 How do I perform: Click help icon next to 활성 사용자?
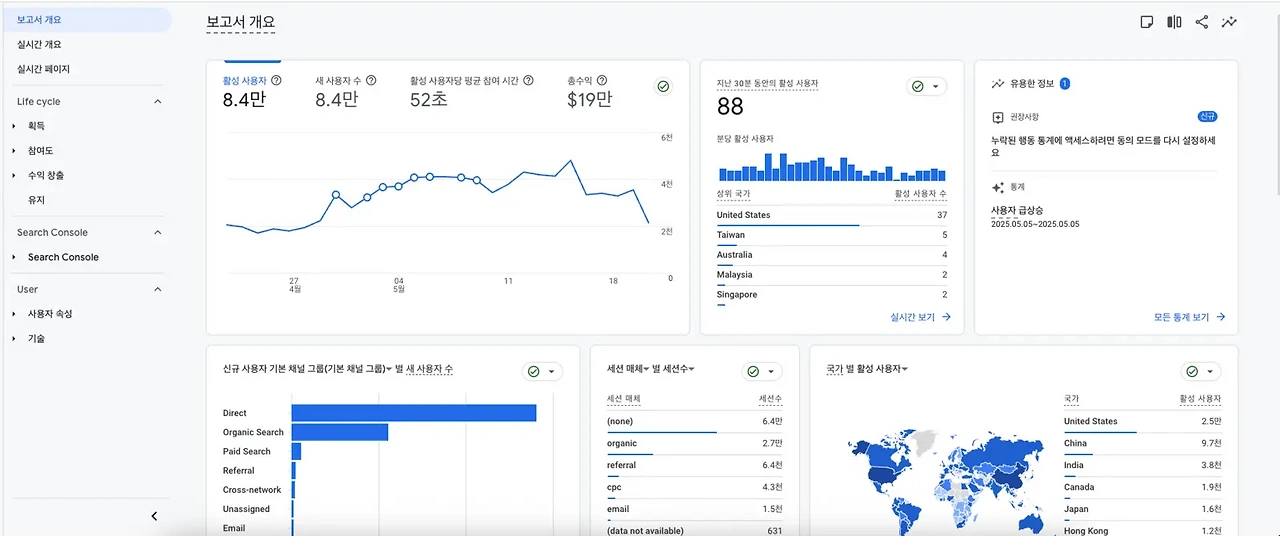point(276,80)
